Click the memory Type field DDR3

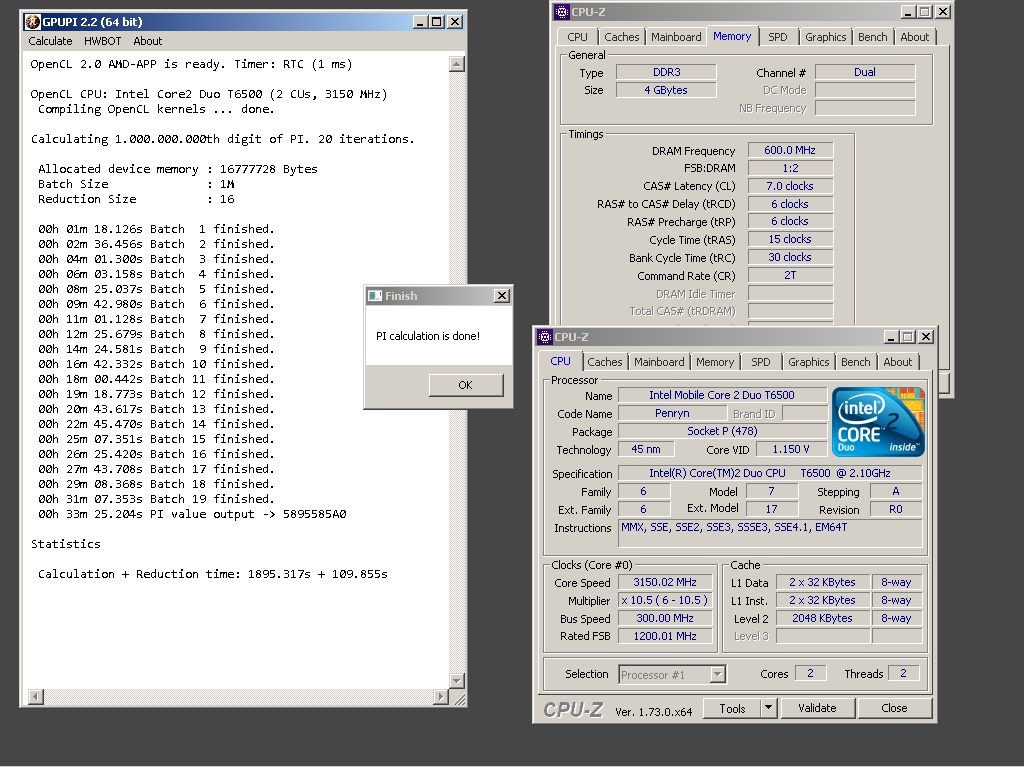[x=666, y=72]
